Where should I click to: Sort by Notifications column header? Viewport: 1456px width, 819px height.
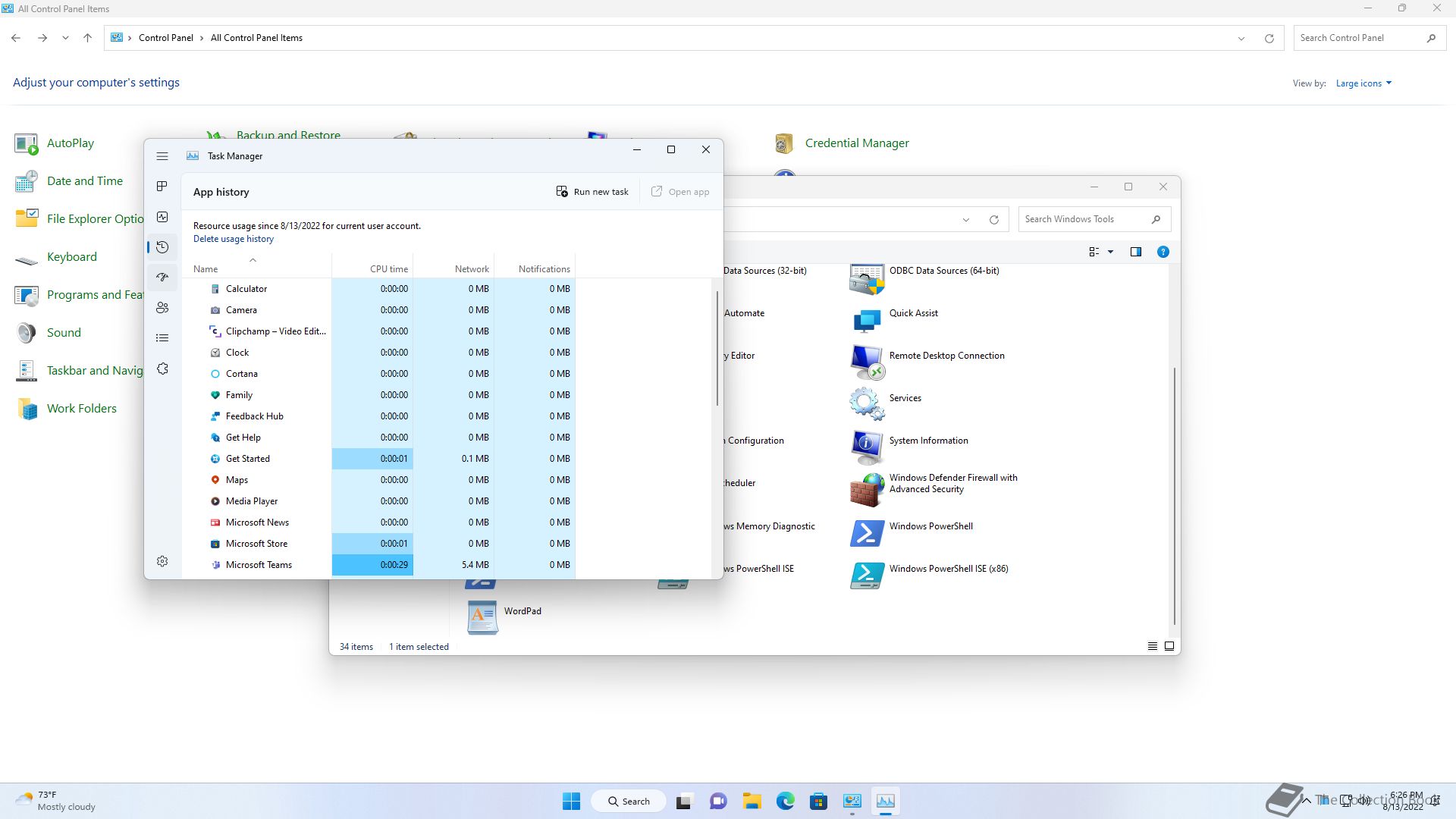535,265
